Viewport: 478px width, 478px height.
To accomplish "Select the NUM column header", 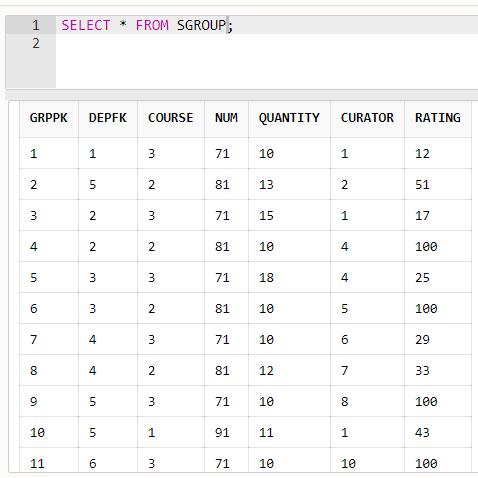I will (226, 118).
